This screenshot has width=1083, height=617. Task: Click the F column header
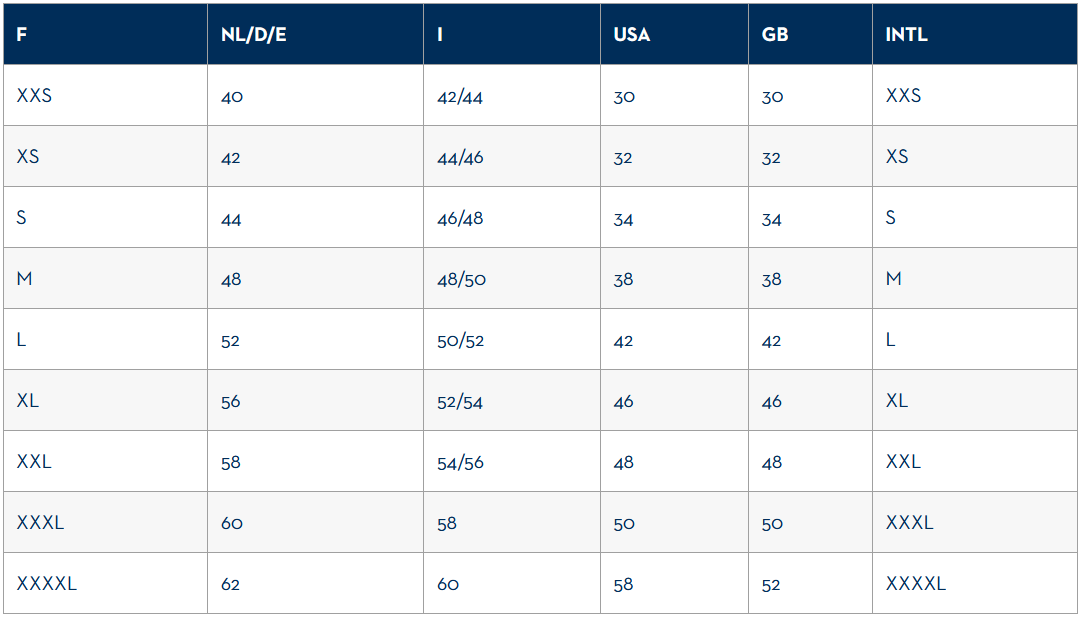click(x=105, y=34)
